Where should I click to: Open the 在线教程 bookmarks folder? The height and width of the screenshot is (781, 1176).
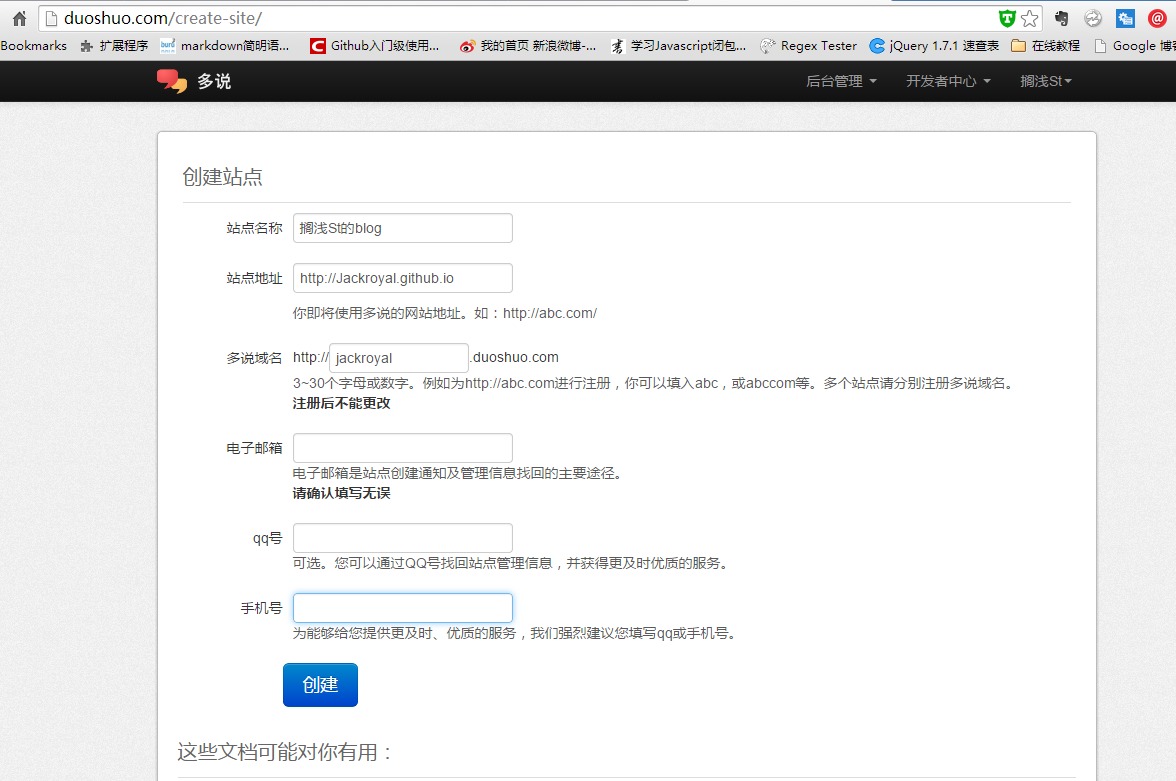point(1046,46)
